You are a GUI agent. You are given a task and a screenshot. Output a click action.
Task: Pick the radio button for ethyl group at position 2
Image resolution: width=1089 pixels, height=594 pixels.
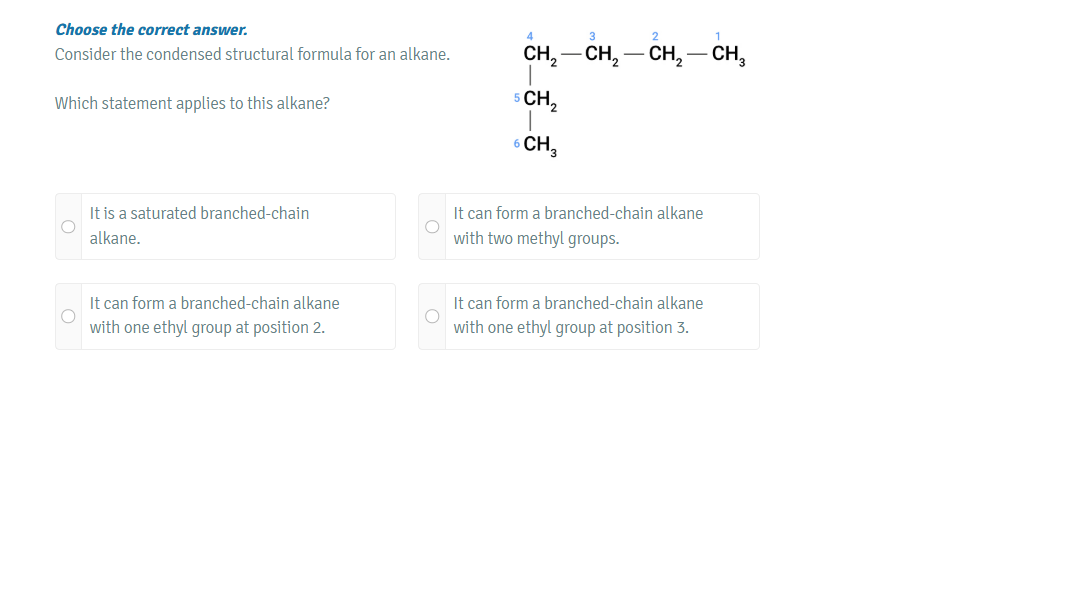point(68,316)
